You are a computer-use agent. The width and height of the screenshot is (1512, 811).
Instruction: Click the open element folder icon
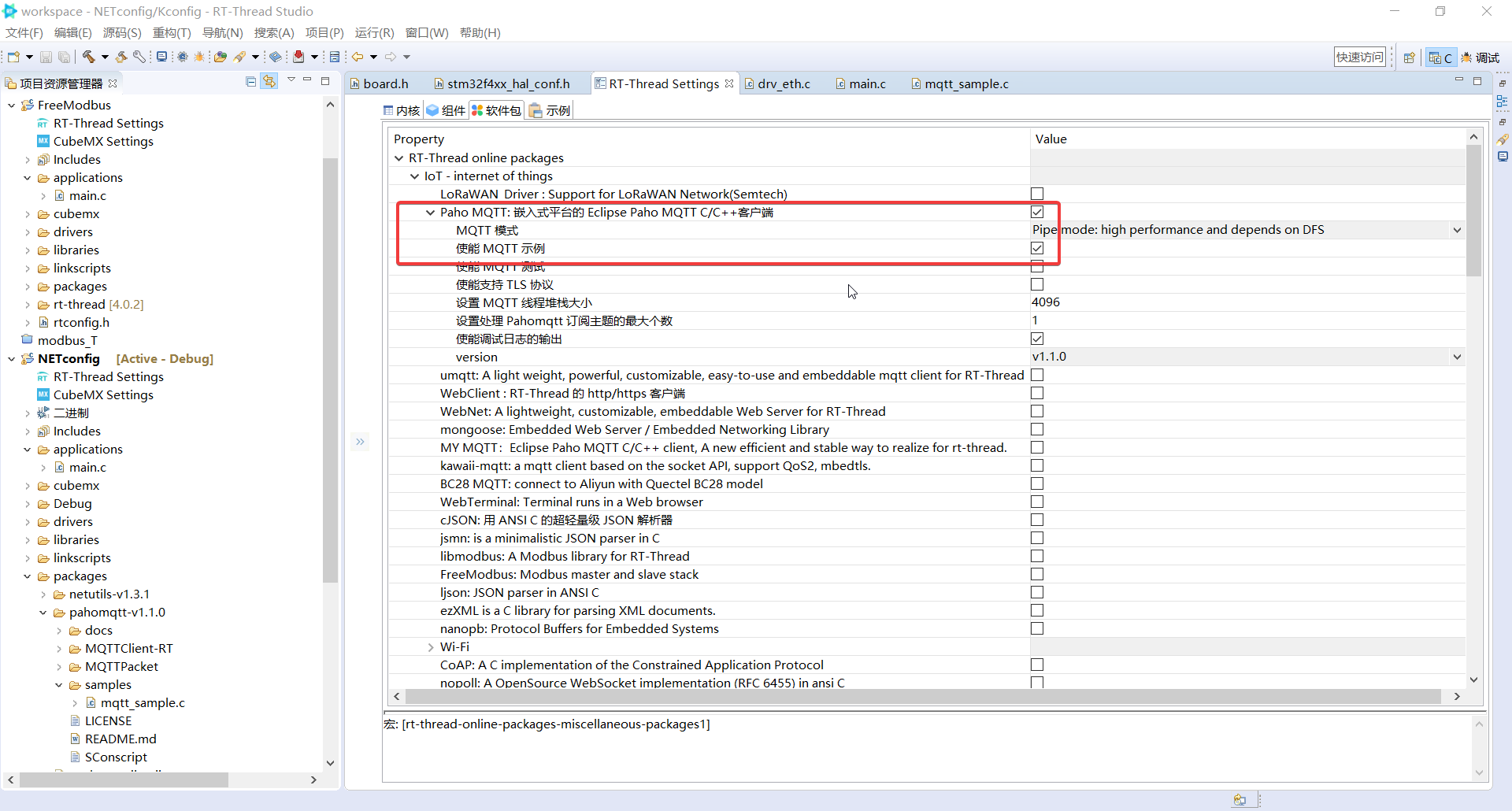click(x=220, y=57)
